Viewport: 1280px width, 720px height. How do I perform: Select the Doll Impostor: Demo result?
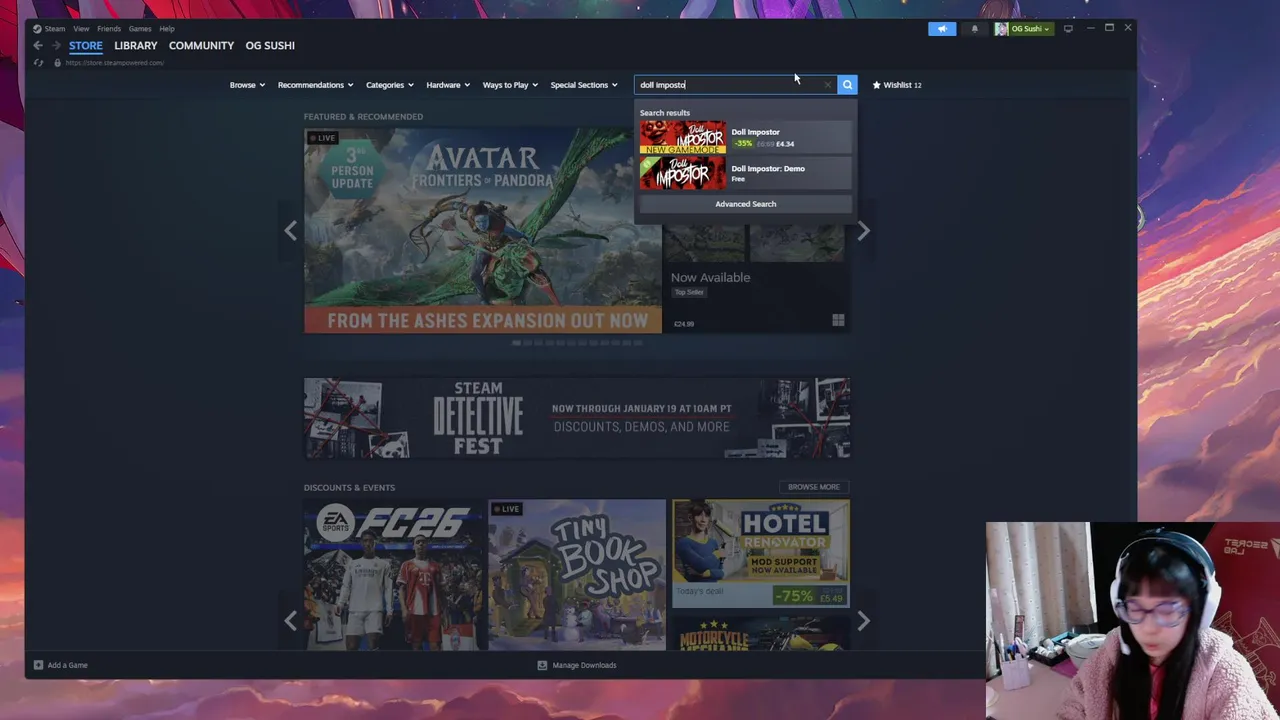coord(745,173)
